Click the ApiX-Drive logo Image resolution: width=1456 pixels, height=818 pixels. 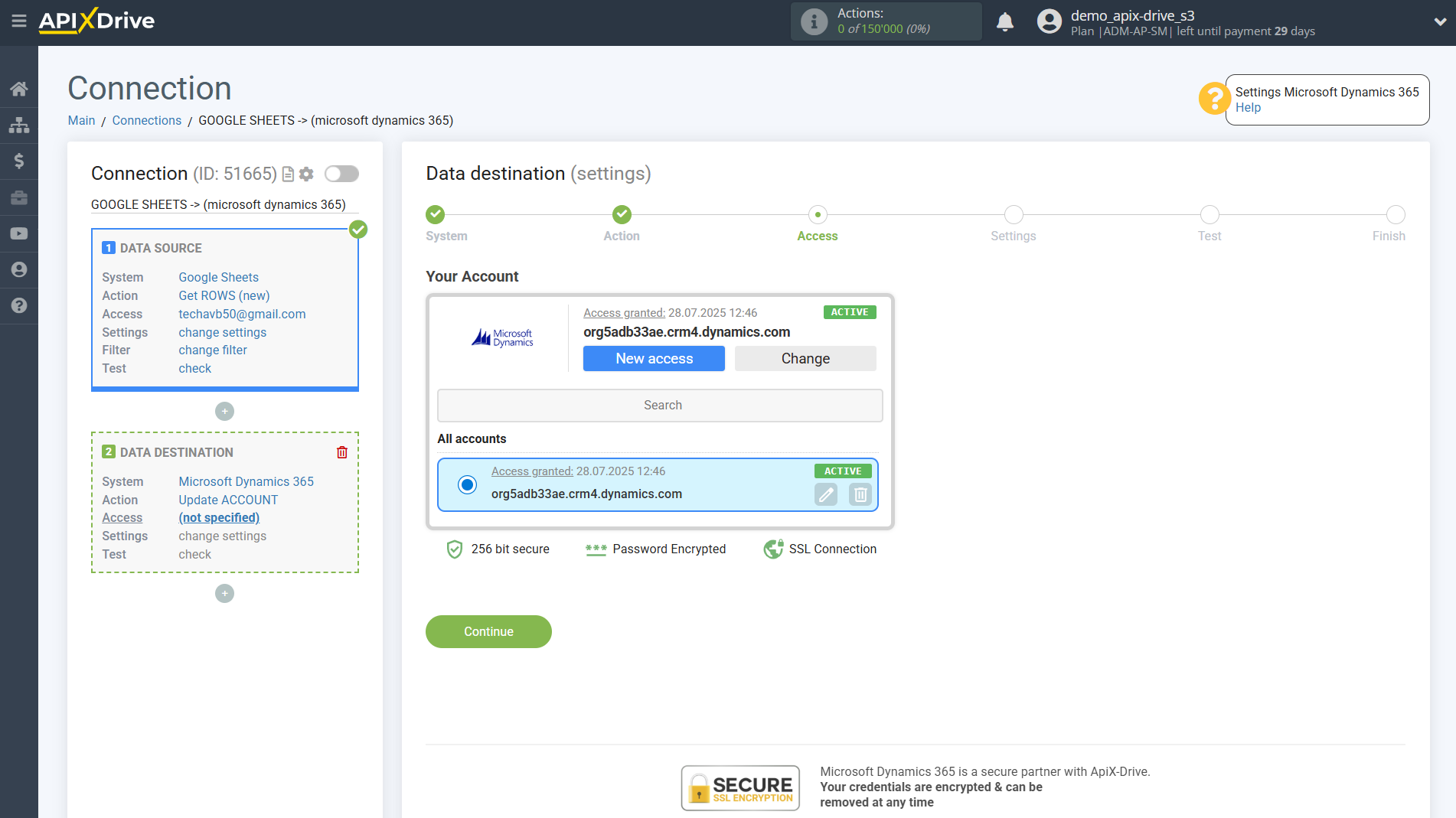click(96, 21)
